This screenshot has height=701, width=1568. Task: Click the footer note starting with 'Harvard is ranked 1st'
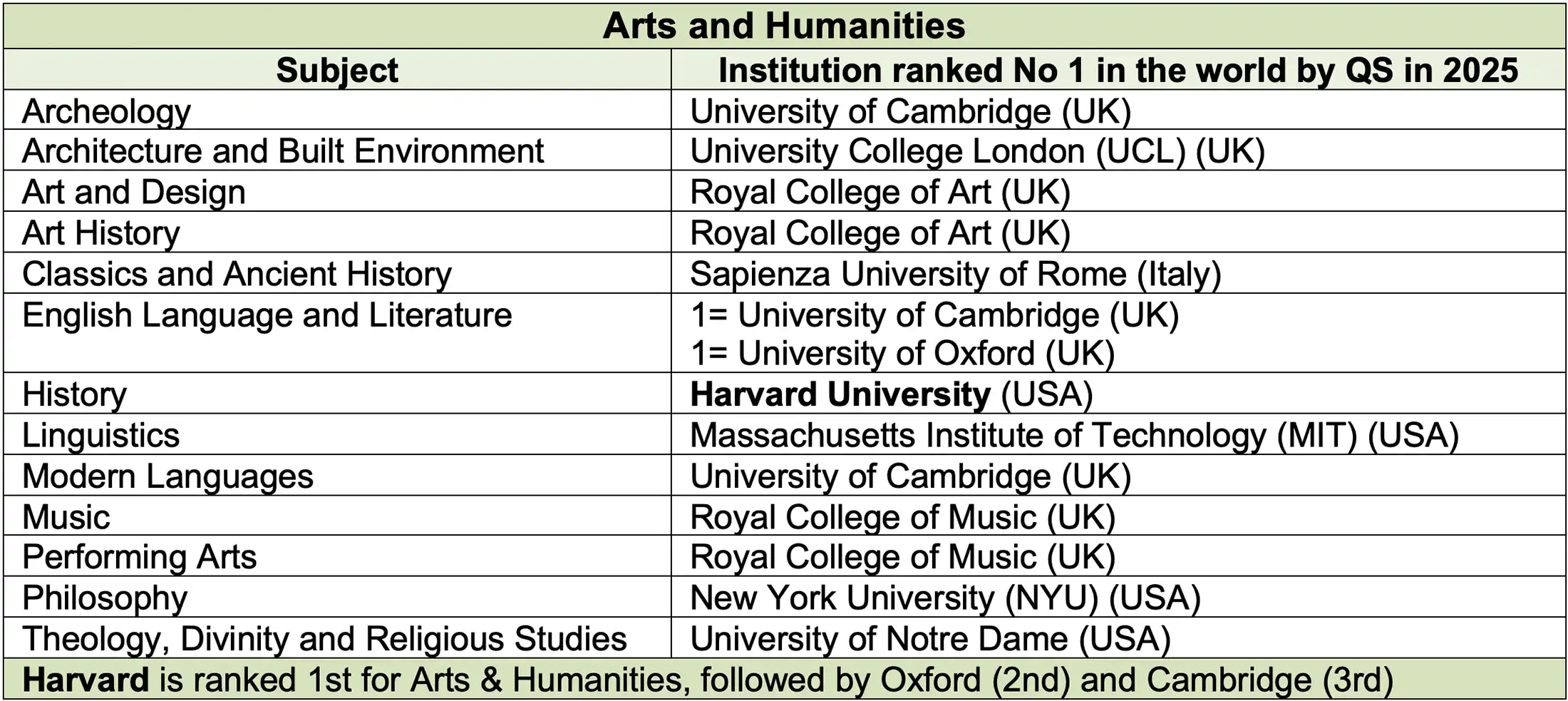click(707, 680)
